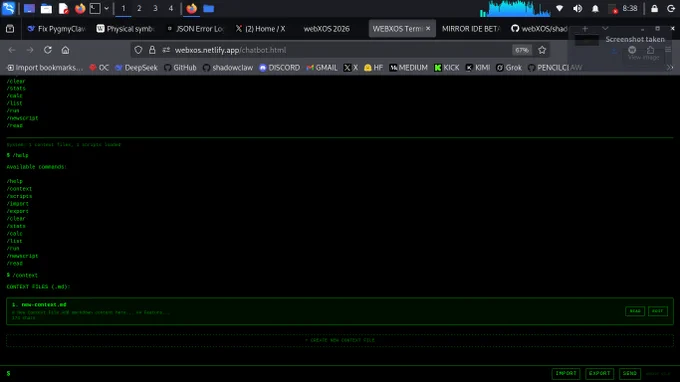The width and height of the screenshot is (680, 382).
Task: Switch to the JSON Error Log tab
Action: click(195, 29)
